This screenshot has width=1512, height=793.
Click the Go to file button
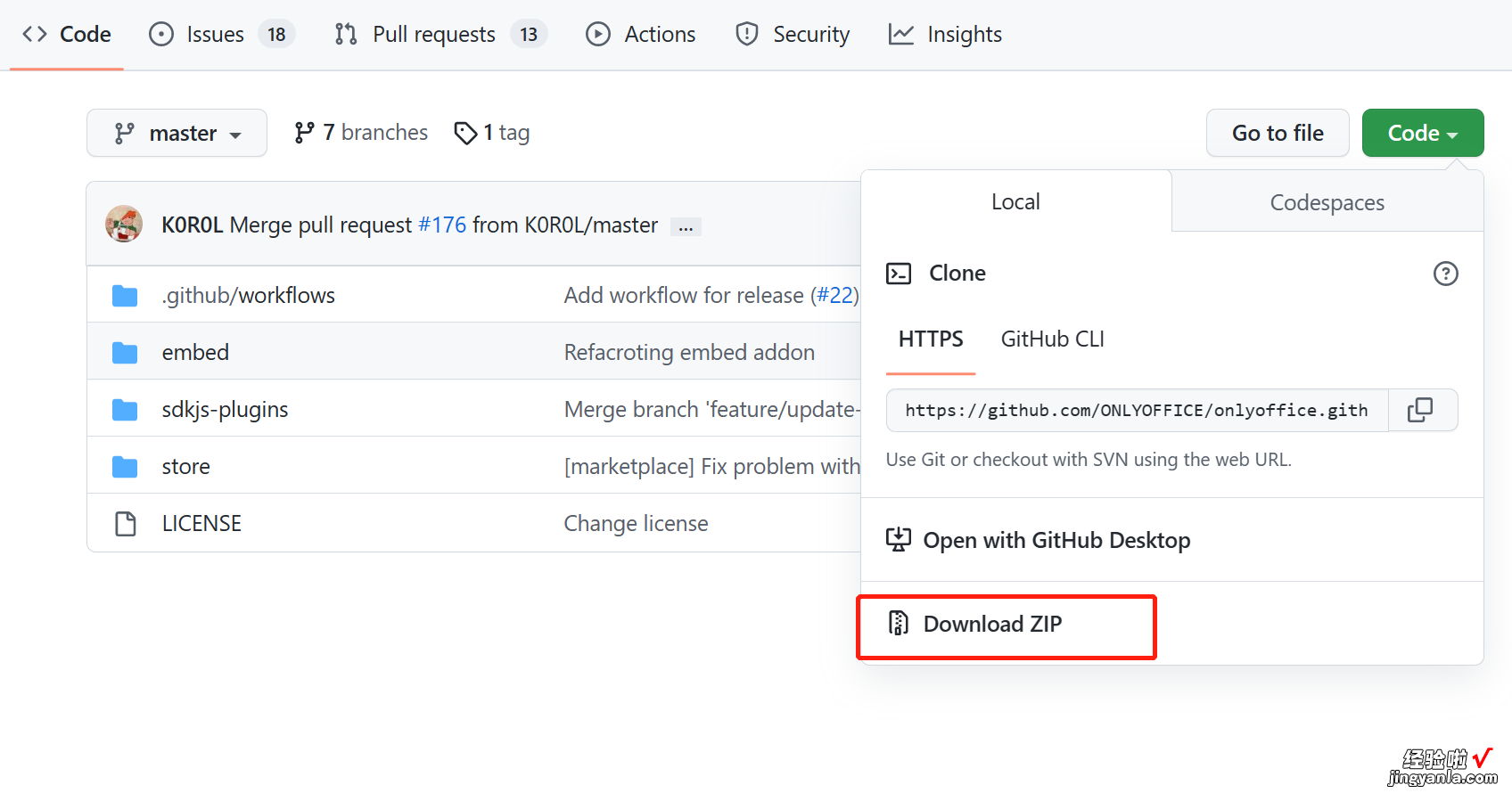pyautogui.click(x=1278, y=133)
